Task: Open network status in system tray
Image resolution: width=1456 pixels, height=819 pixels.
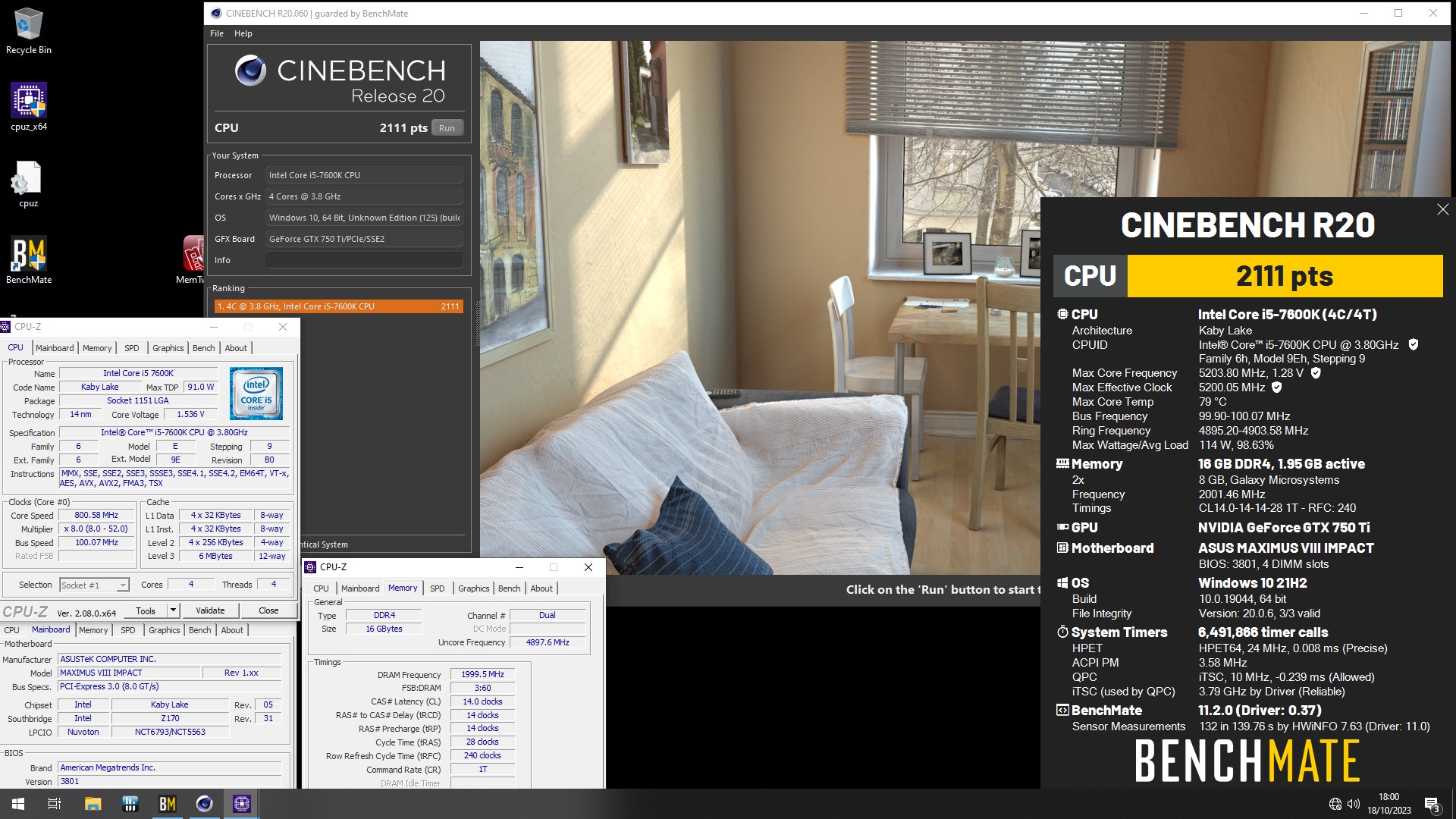Action: (1335, 804)
